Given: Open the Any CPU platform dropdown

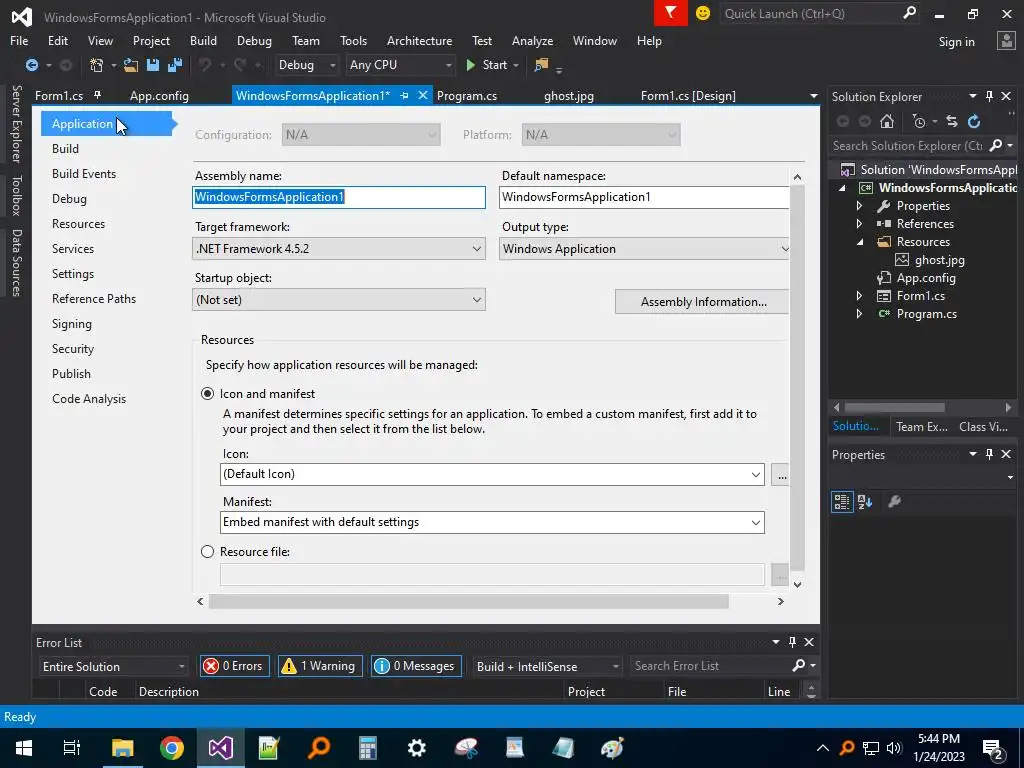Looking at the screenshot, I should tap(401, 65).
